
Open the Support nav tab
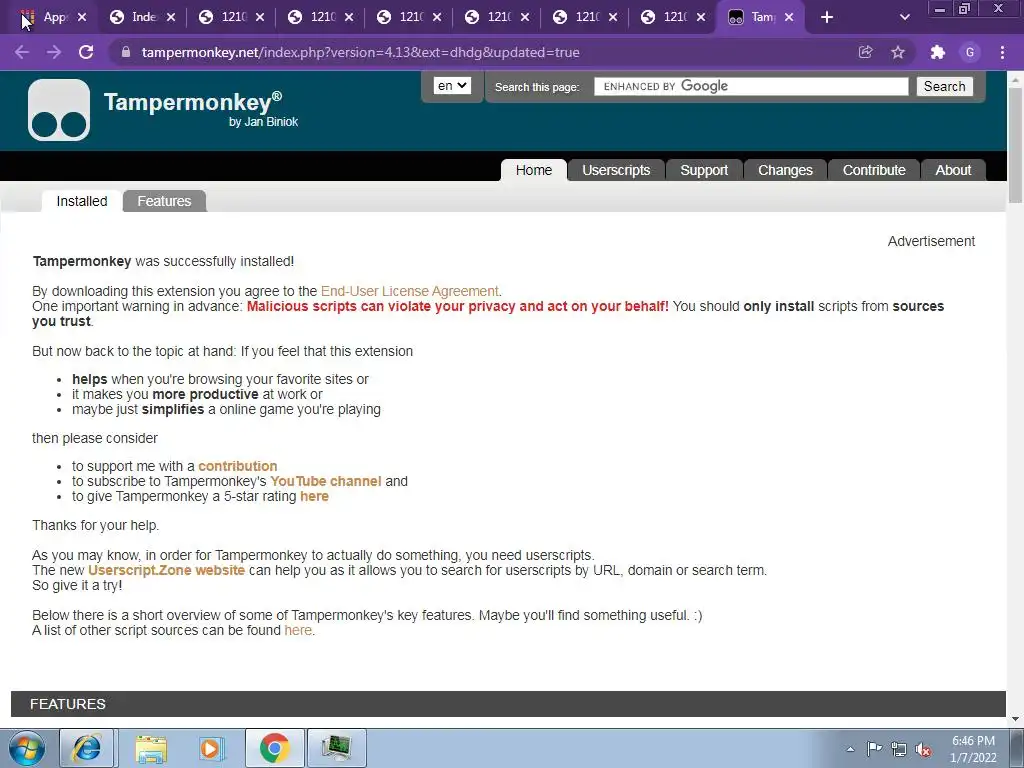point(704,170)
